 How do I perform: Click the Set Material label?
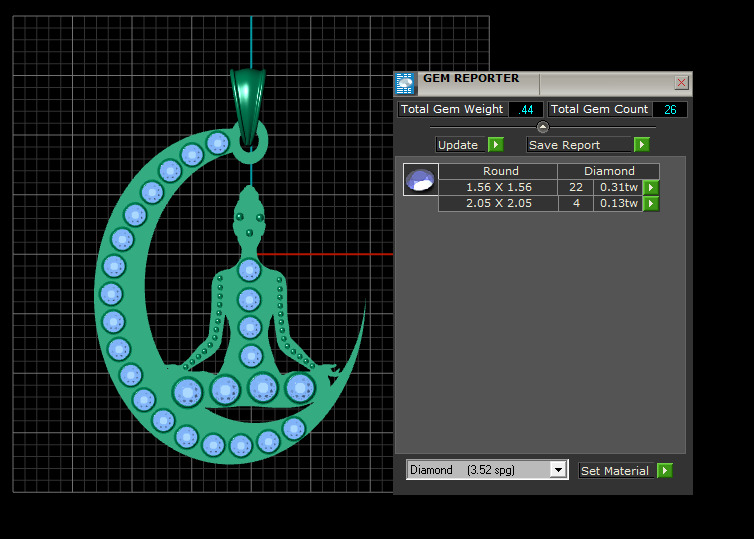pos(616,471)
